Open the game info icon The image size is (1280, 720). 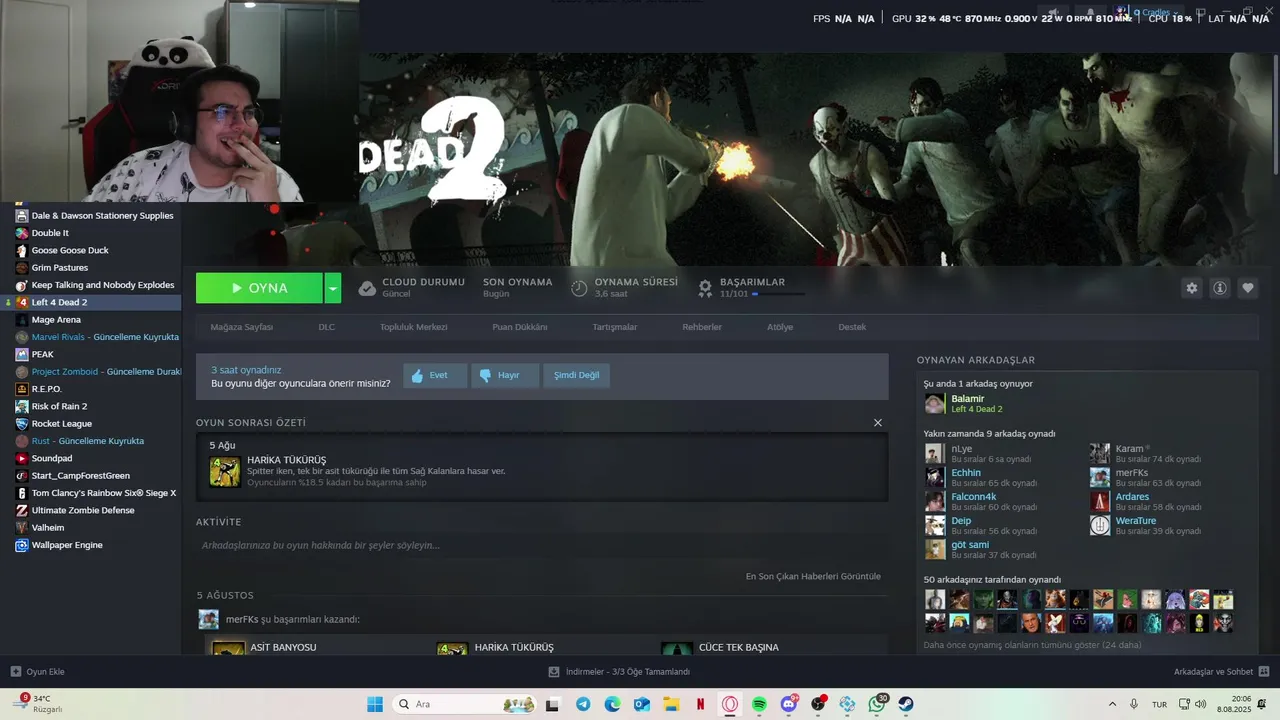(1220, 288)
